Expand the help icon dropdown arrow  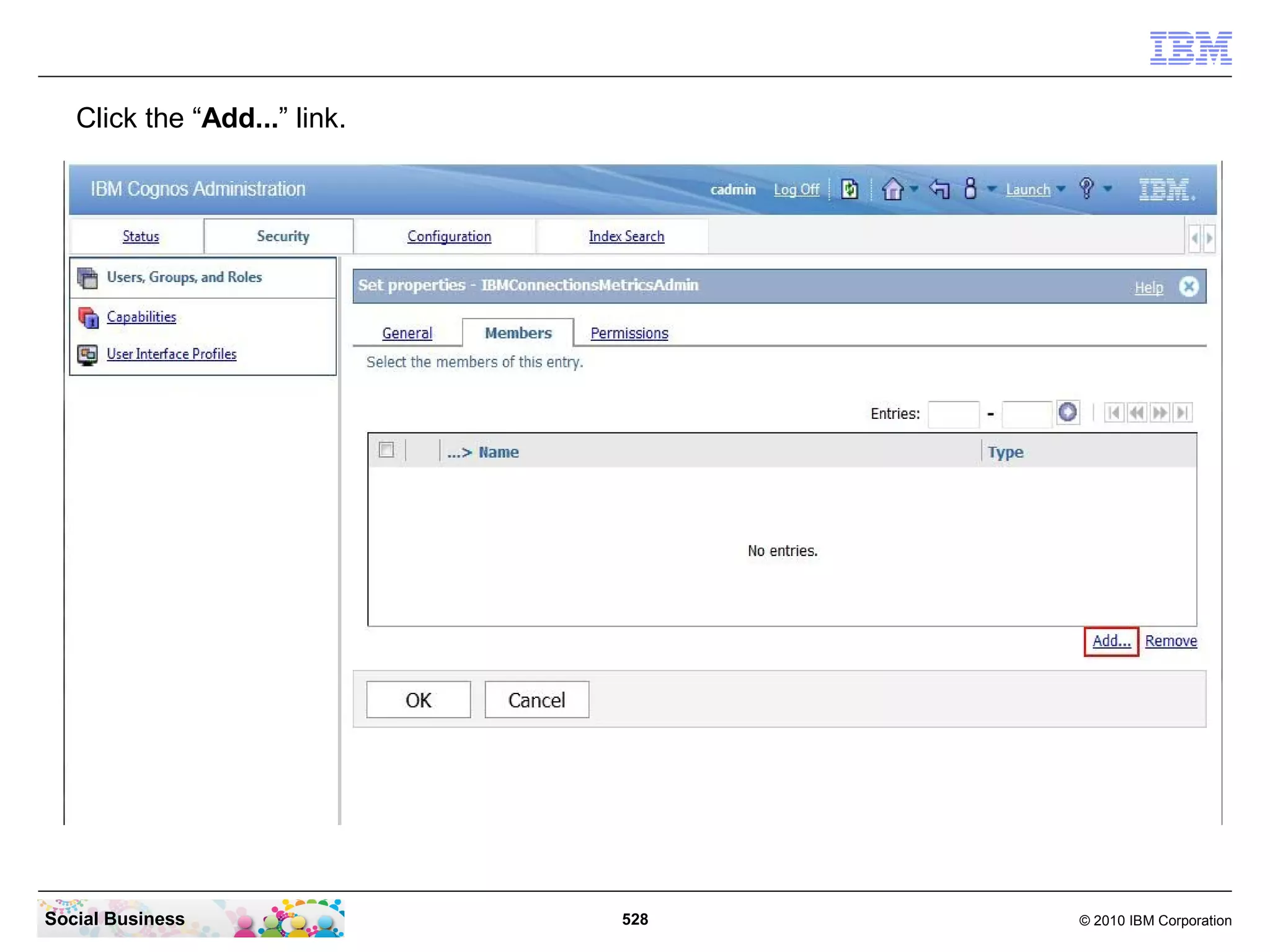1108,189
